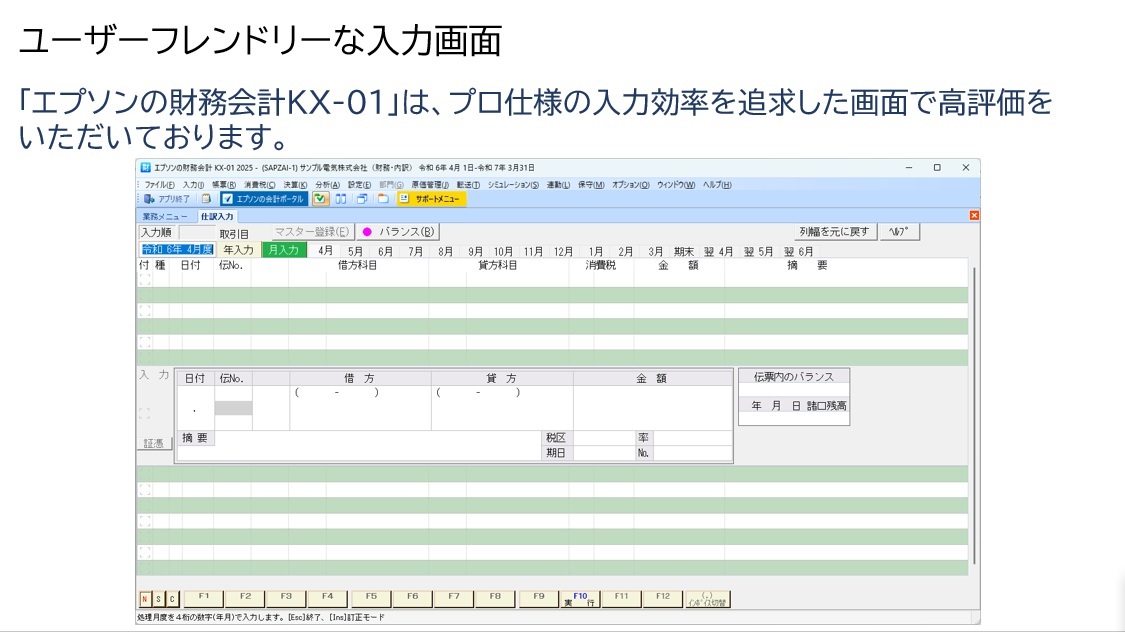Select the 12月 month tab
The height and width of the screenshot is (632, 1125).
(x=563, y=251)
